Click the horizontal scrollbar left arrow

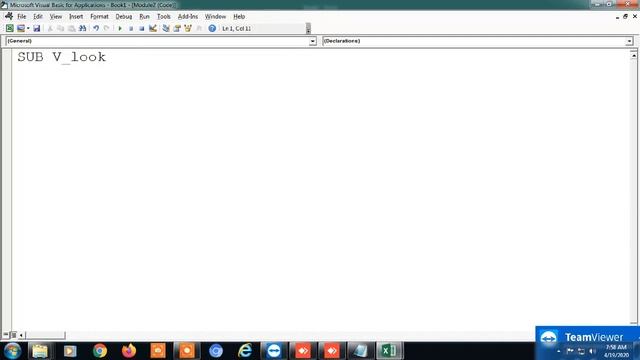[x=21, y=335]
